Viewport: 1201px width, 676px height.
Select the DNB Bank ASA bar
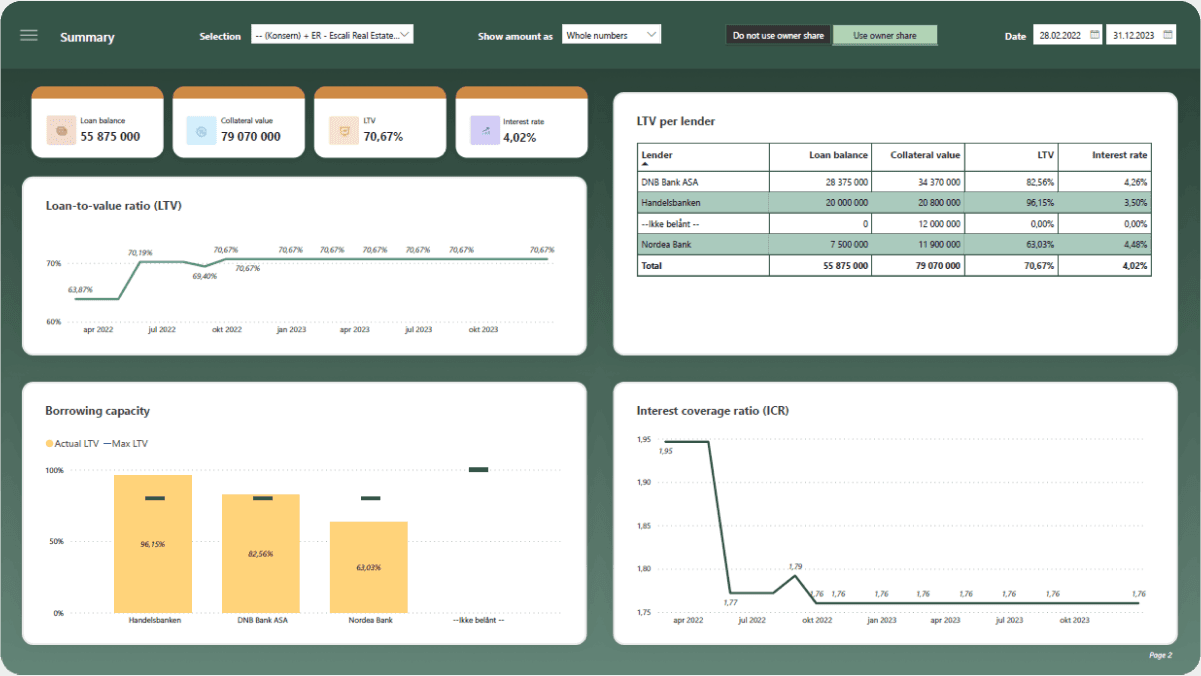[x=261, y=553]
